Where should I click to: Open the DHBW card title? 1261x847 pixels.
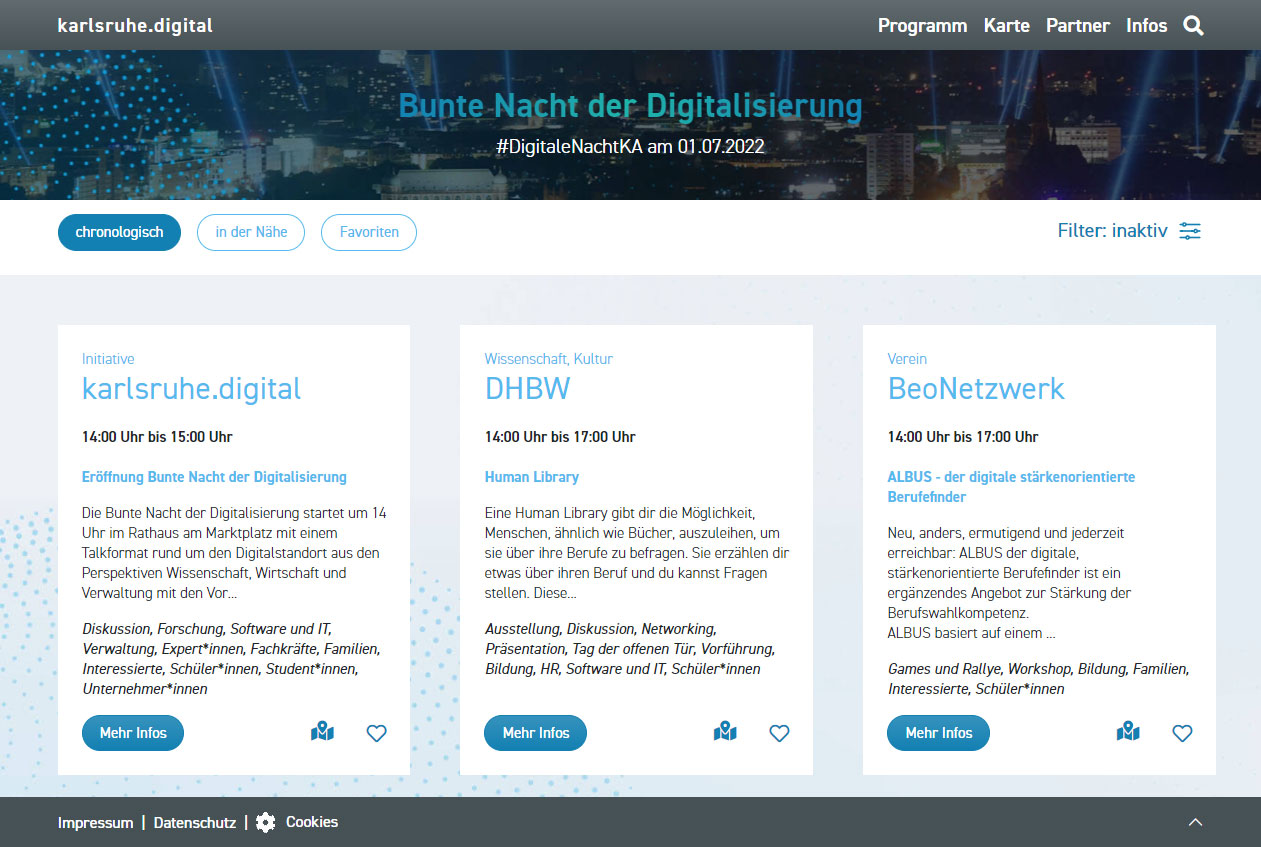tap(527, 389)
